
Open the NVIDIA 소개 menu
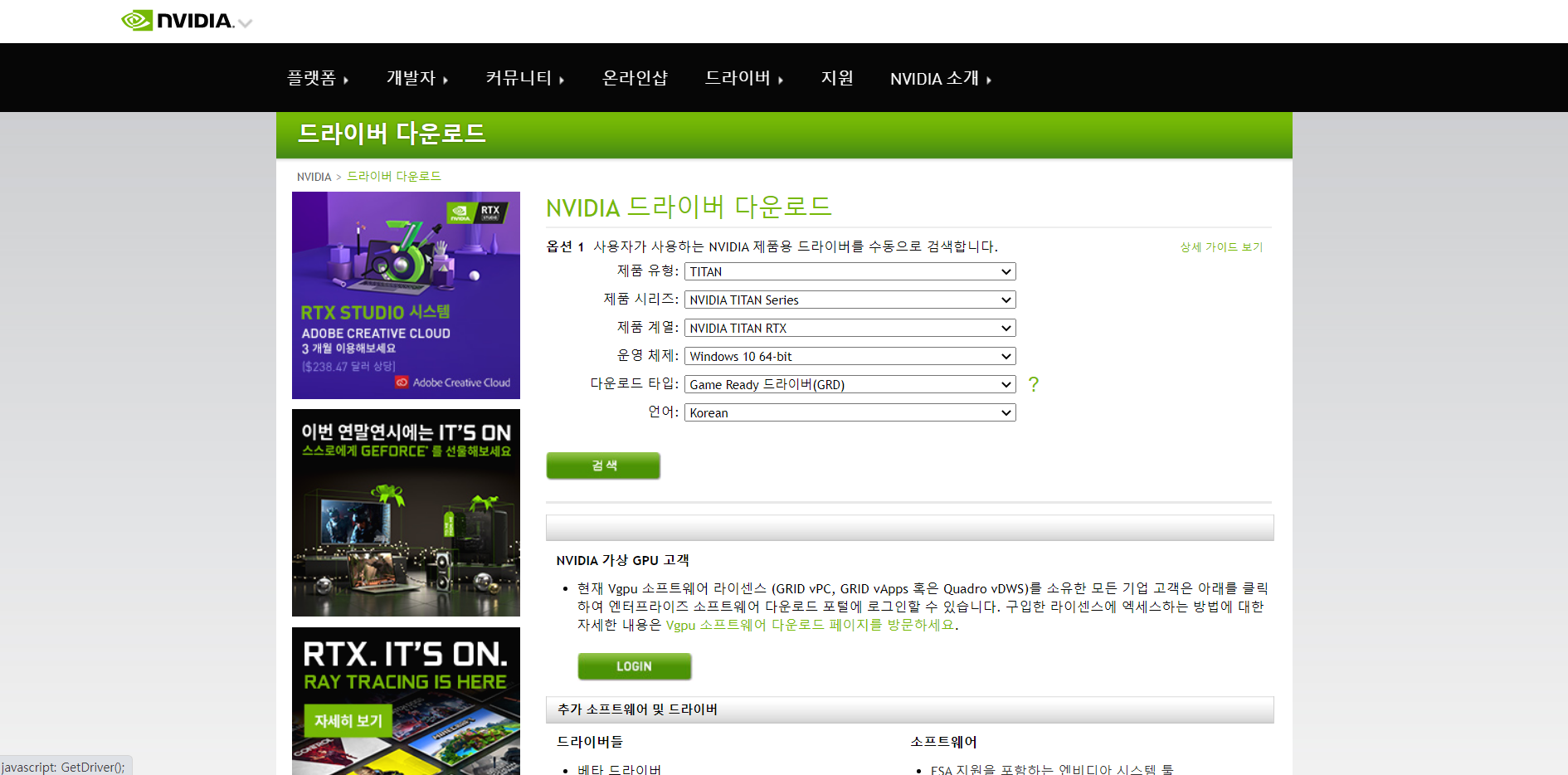941,78
